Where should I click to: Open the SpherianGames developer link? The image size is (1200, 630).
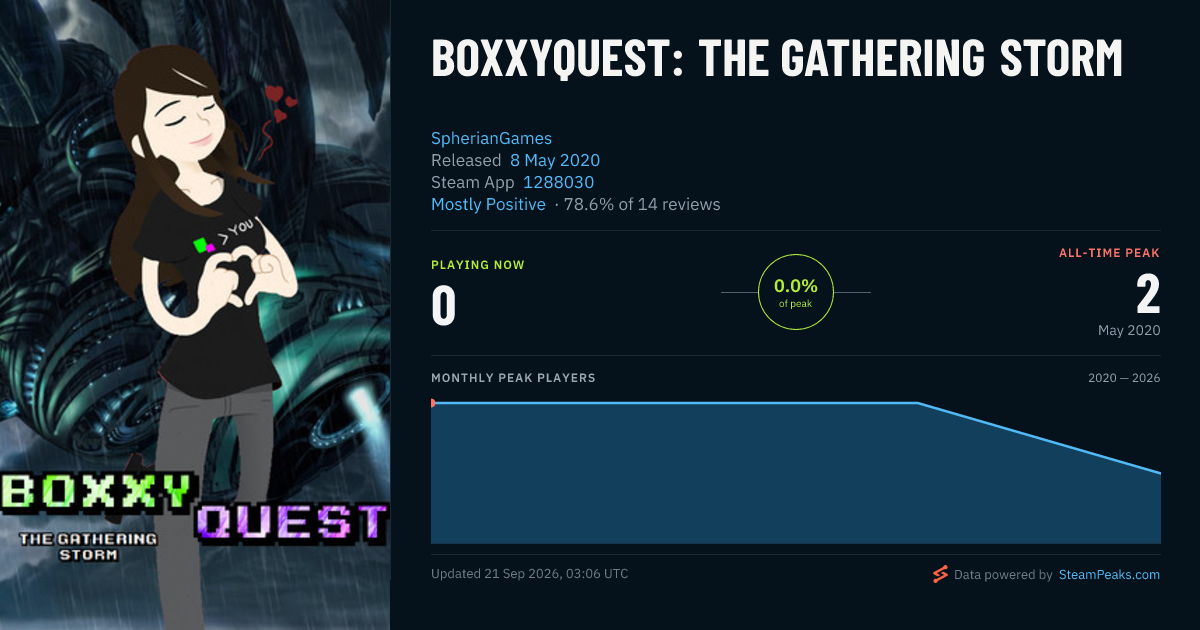[491, 138]
